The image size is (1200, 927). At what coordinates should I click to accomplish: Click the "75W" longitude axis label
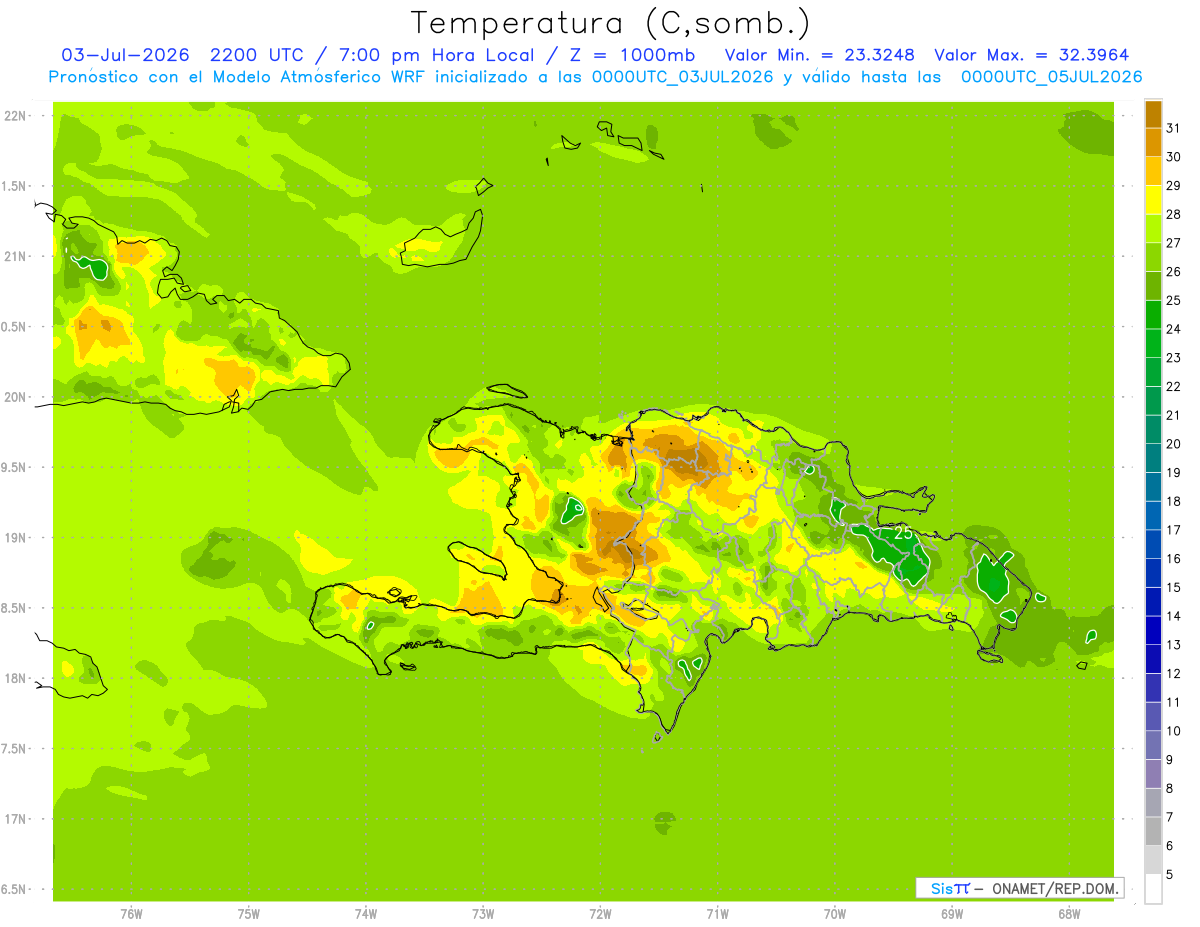(x=249, y=914)
